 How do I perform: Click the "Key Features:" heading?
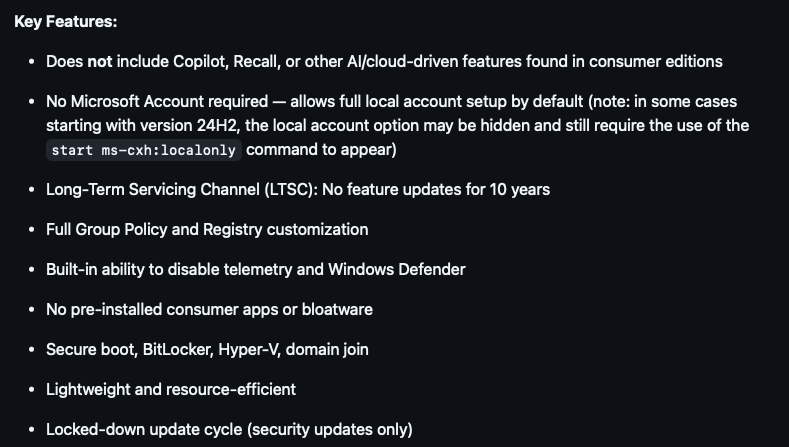point(64,21)
